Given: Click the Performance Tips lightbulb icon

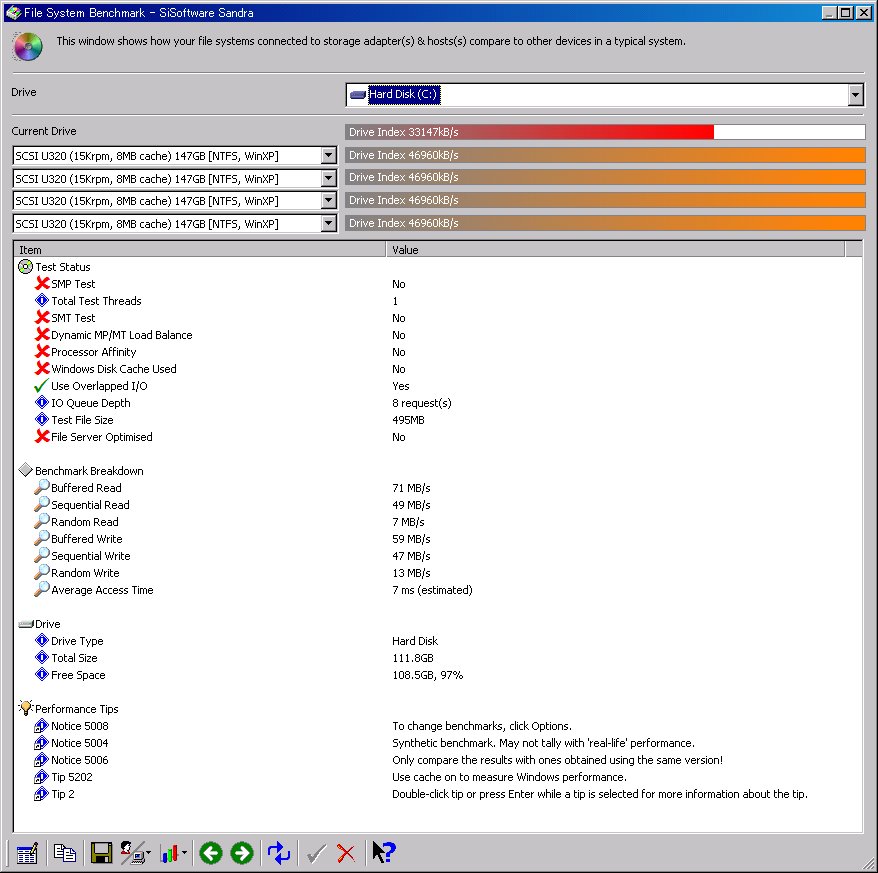Looking at the screenshot, I should point(25,708).
